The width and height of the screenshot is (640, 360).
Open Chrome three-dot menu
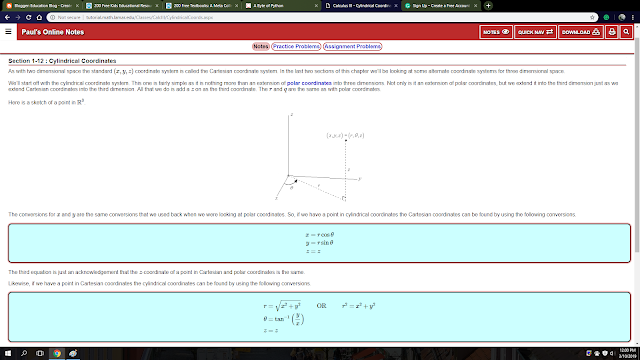pyautogui.click(x=633, y=18)
